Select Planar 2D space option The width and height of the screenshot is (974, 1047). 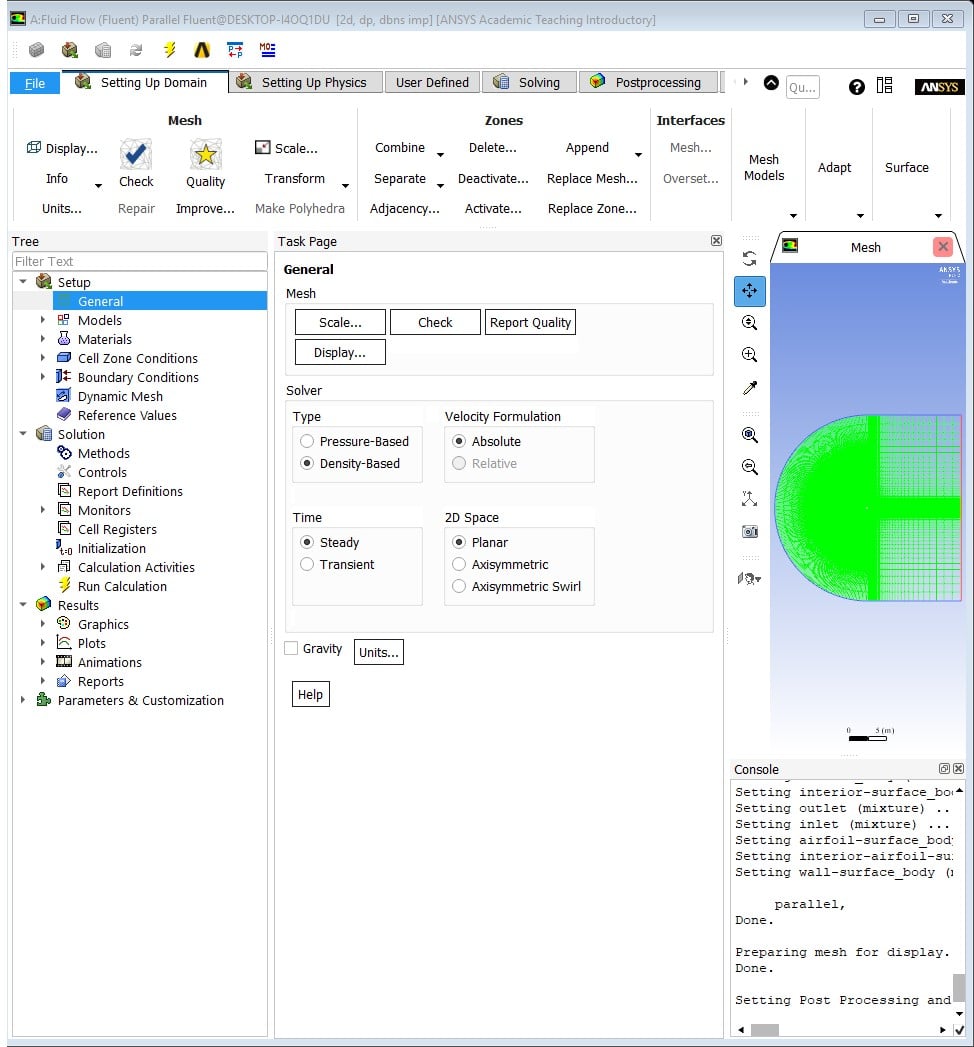459,542
